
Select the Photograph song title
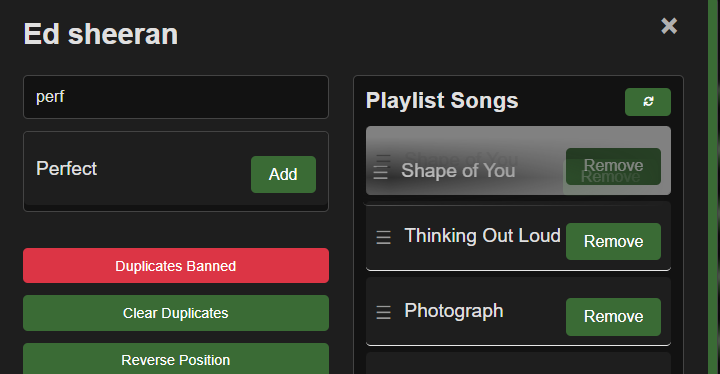pos(454,311)
